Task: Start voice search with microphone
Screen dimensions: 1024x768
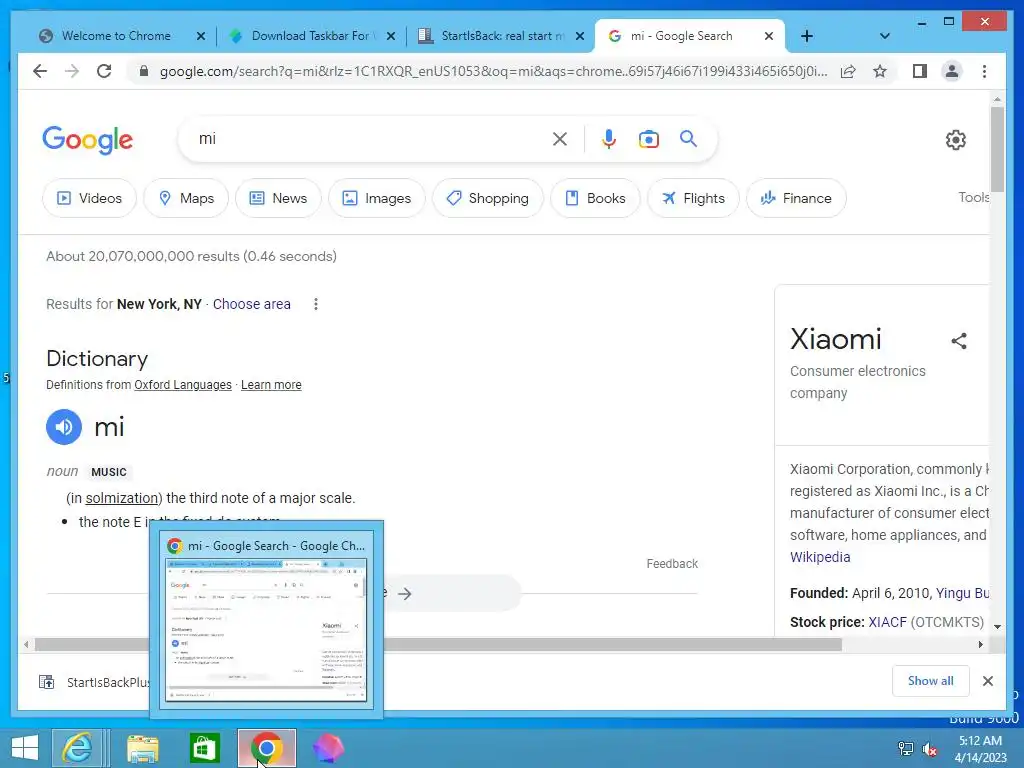Action: point(609,139)
